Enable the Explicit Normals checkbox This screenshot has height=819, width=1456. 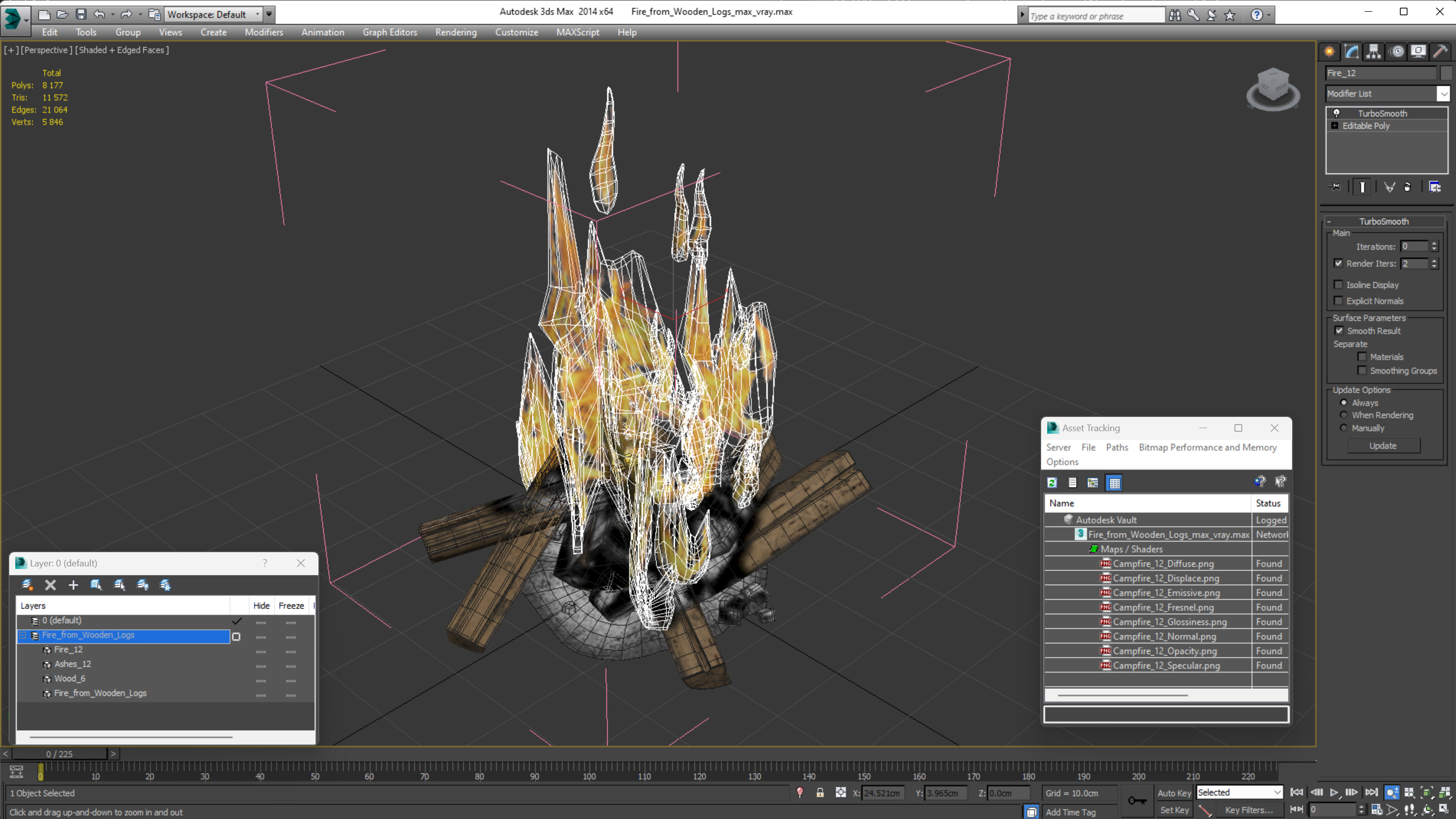[x=1338, y=300]
